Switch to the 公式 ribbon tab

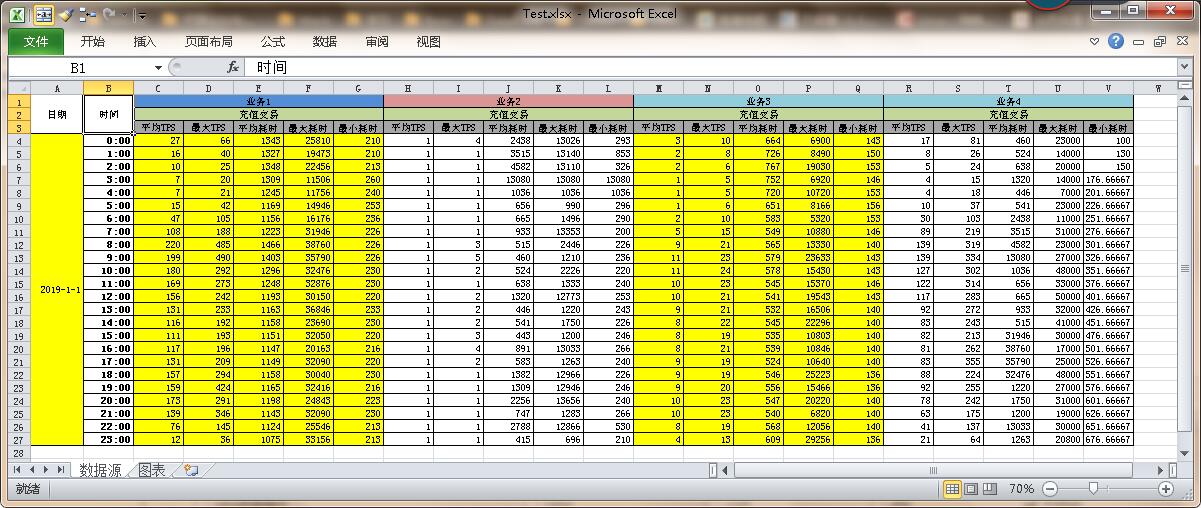[272, 41]
